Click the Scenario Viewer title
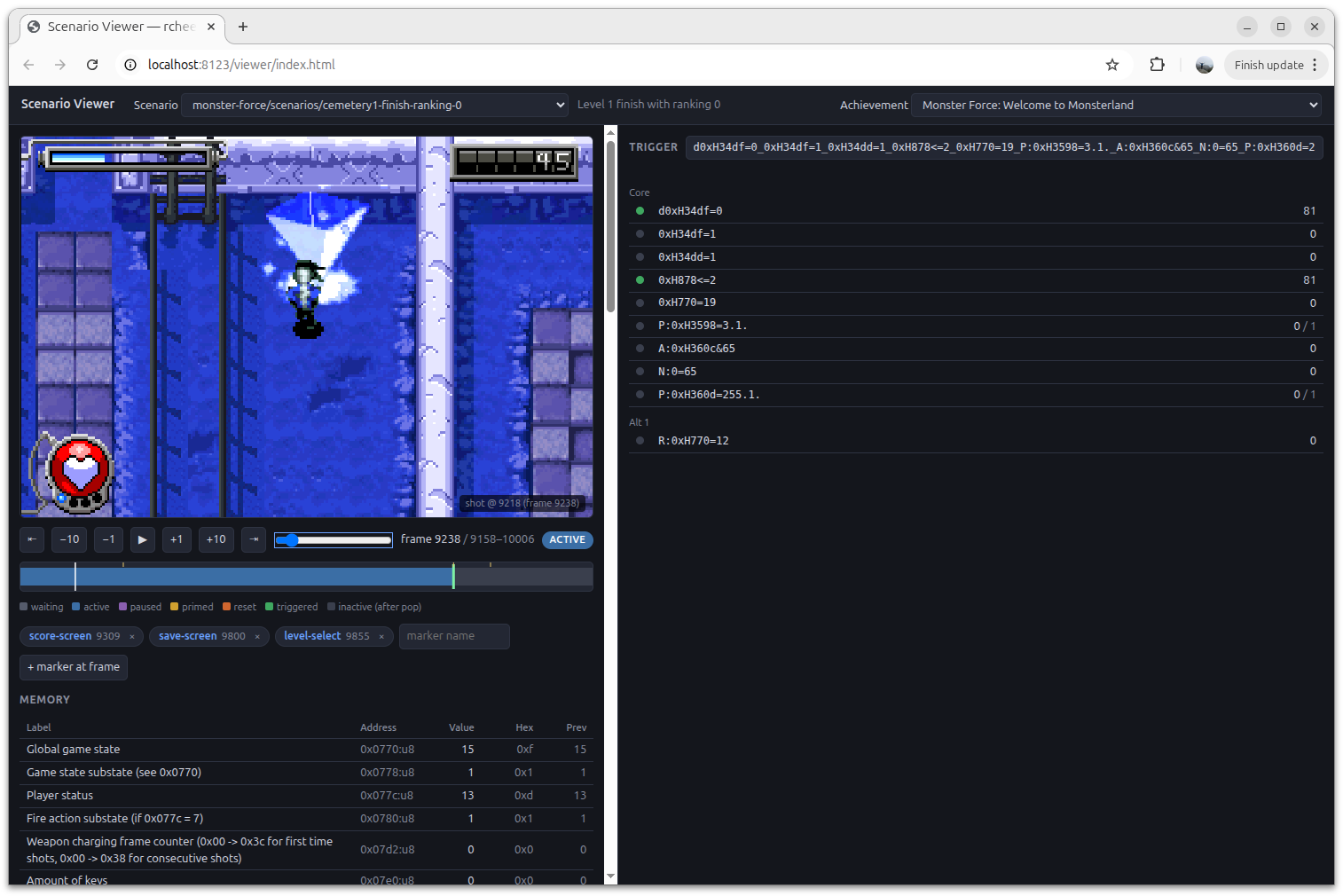This screenshot has height=896, width=1343. tap(67, 104)
